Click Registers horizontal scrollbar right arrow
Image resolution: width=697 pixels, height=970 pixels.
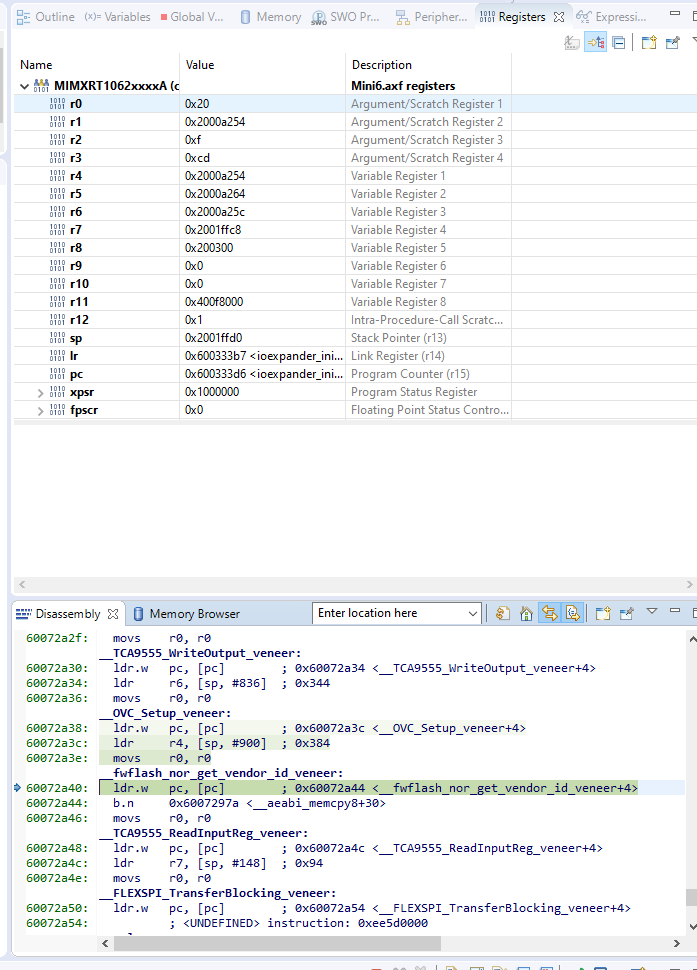(690, 585)
